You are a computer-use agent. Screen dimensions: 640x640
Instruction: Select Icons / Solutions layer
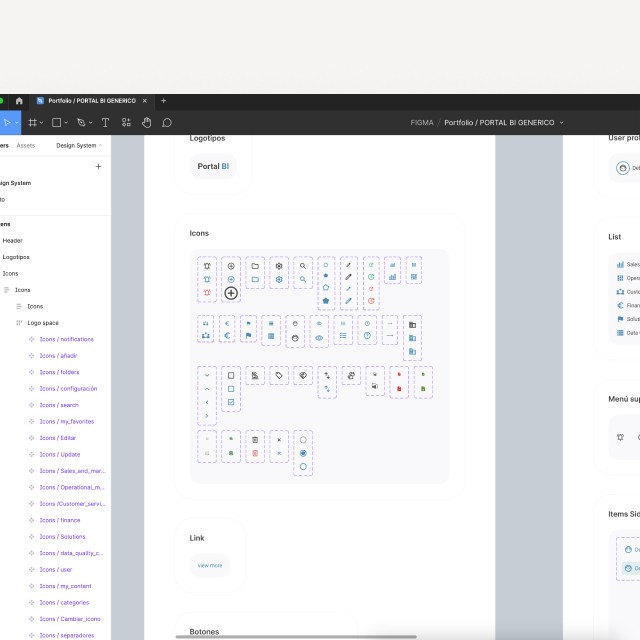pyautogui.click(x=62, y=537)
